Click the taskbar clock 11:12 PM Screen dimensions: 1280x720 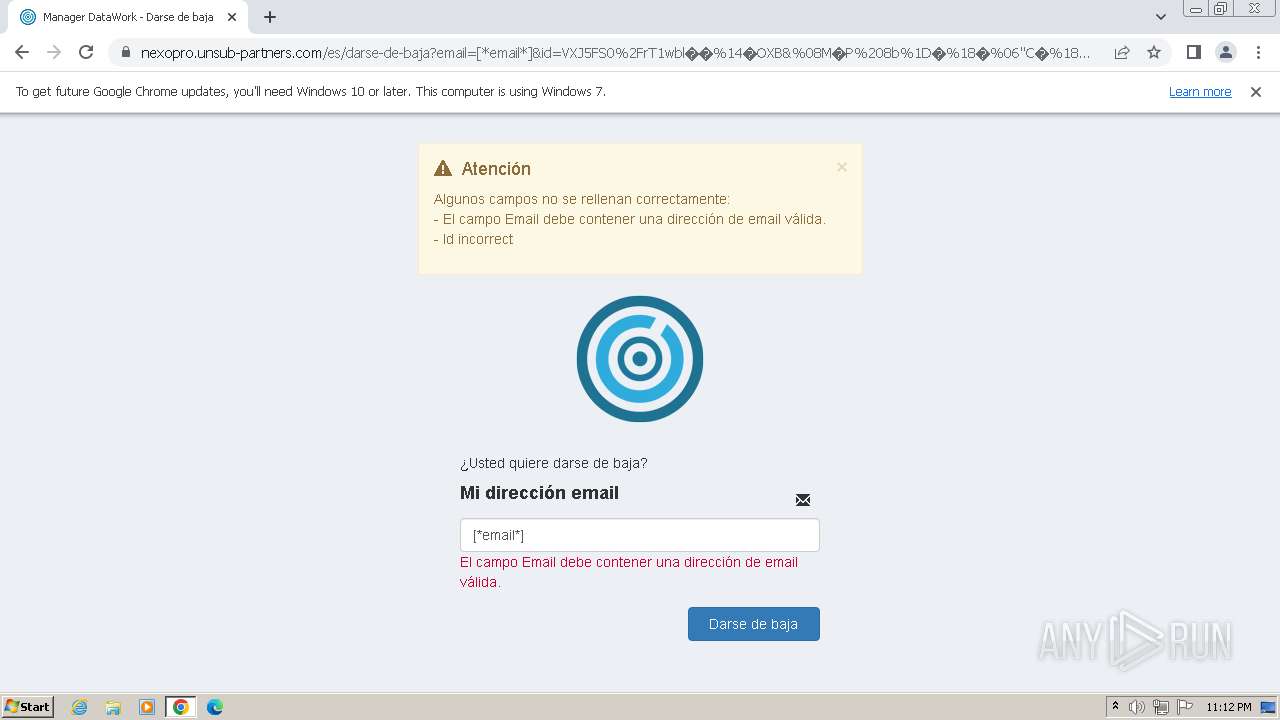(x=1229, y=707)
